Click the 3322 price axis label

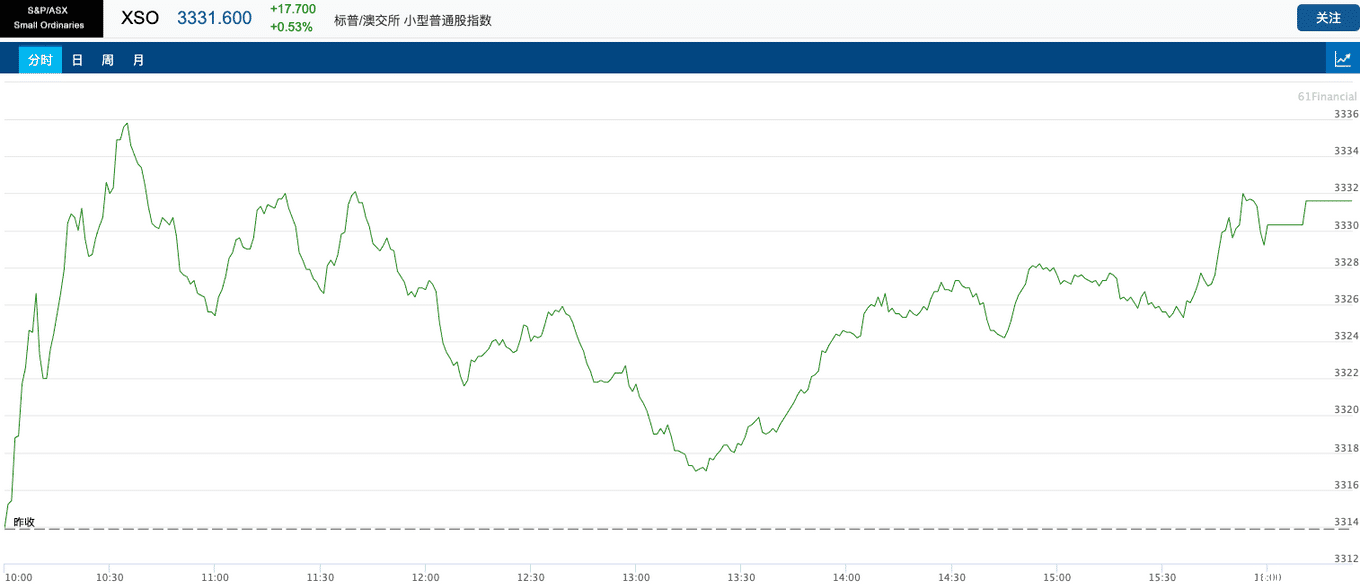coord(1346,373)
